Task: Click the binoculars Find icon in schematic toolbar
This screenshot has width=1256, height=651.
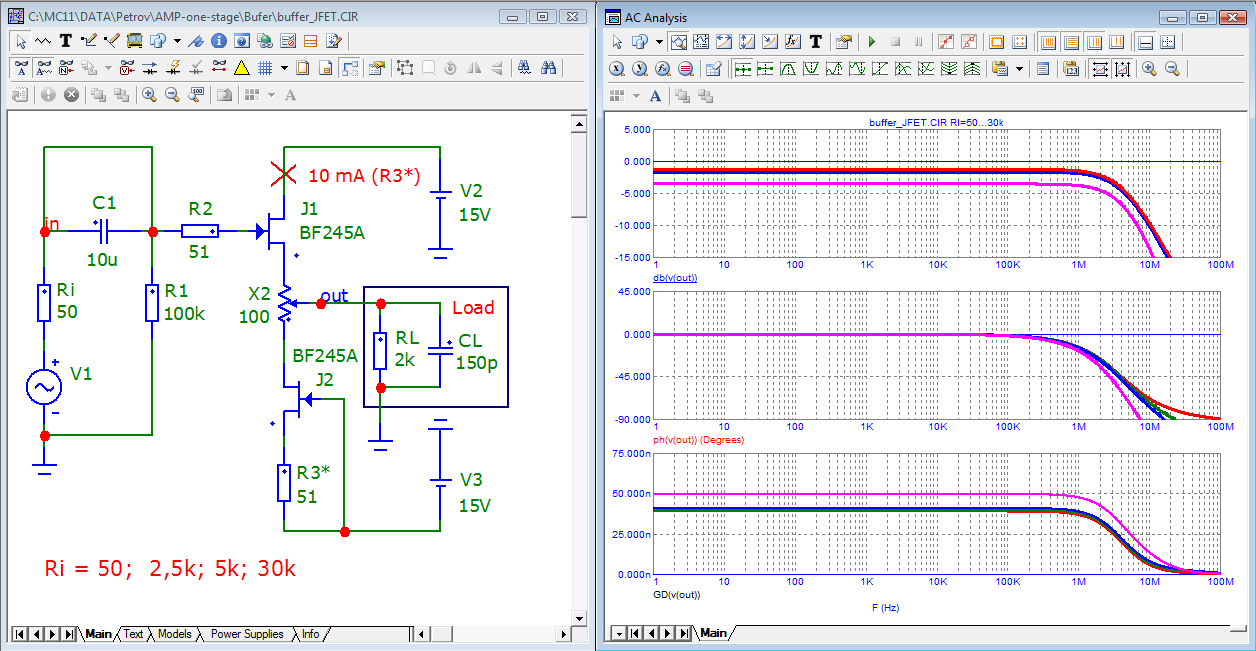Action: pos(548,68)
